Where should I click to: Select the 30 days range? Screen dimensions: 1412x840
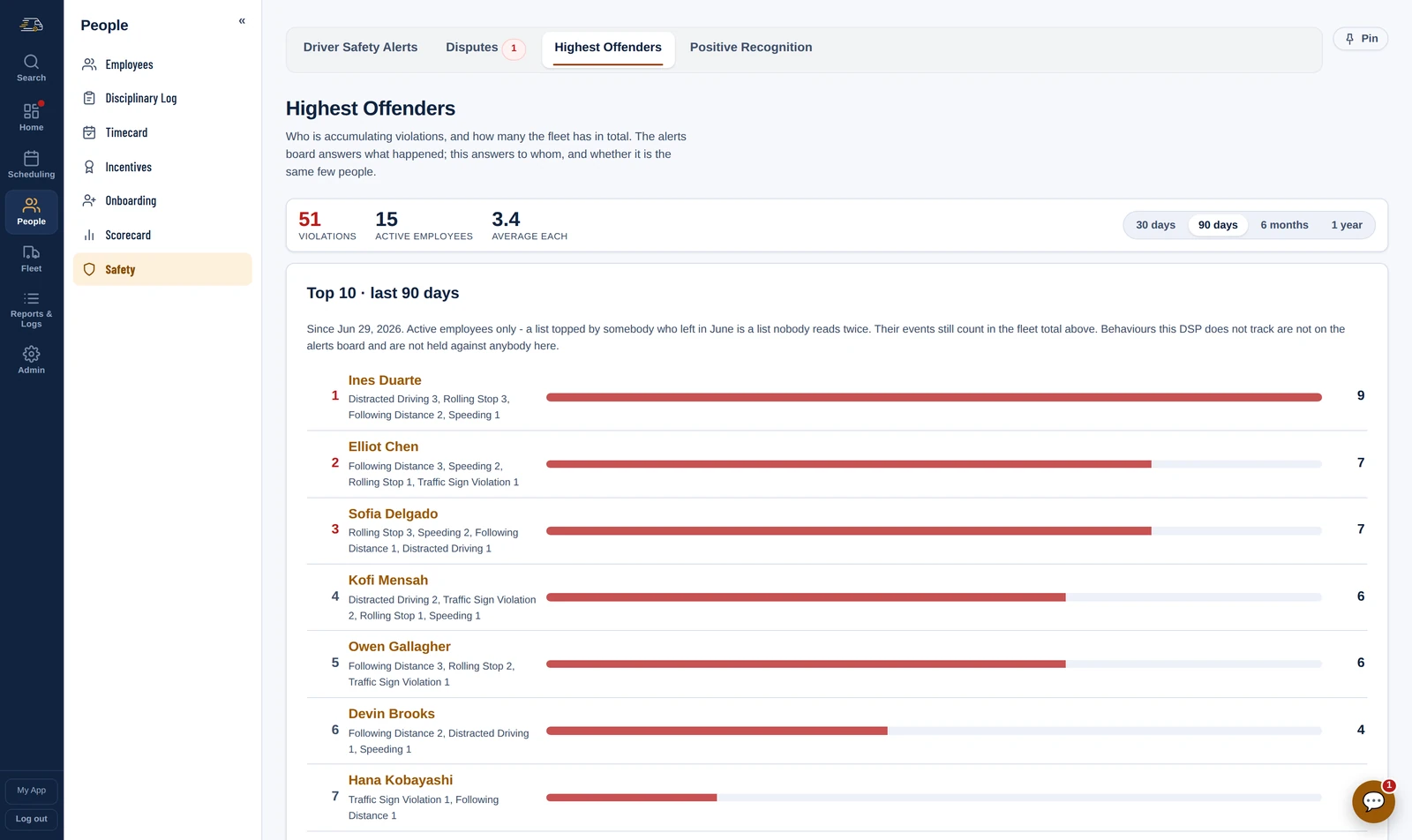click(x=1155, y=225)
